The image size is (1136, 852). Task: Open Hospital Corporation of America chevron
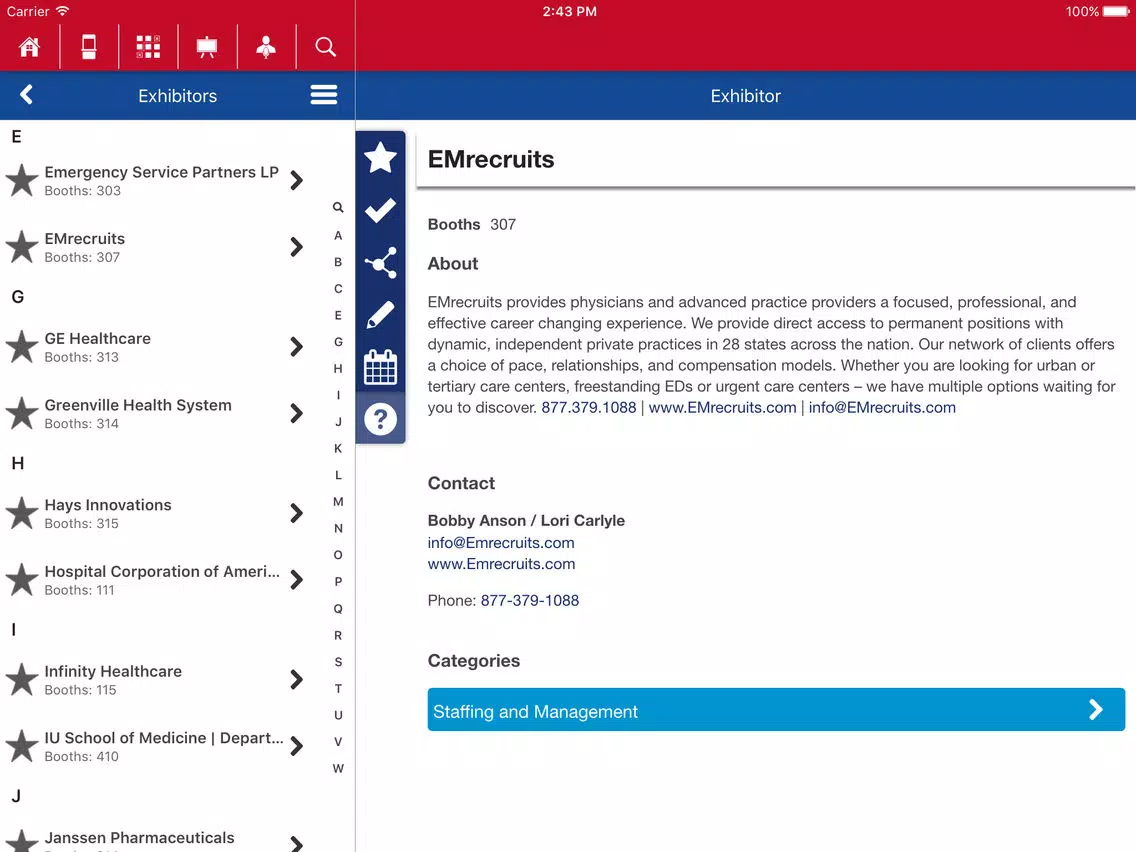point(296,580)
